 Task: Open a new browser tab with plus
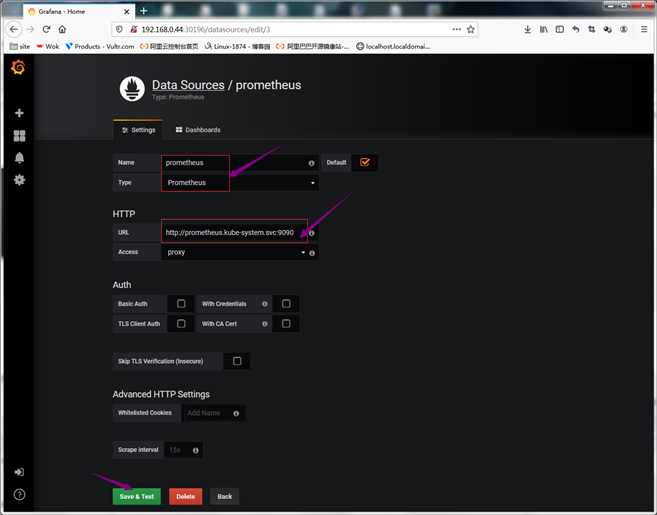coord(144,11)
